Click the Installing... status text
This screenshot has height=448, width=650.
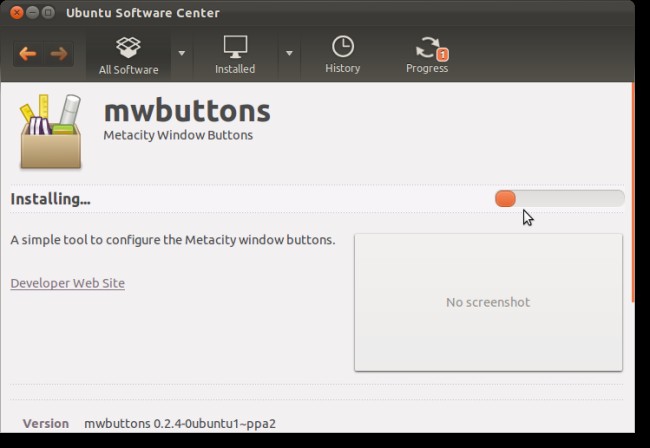[x=50, y=199]
